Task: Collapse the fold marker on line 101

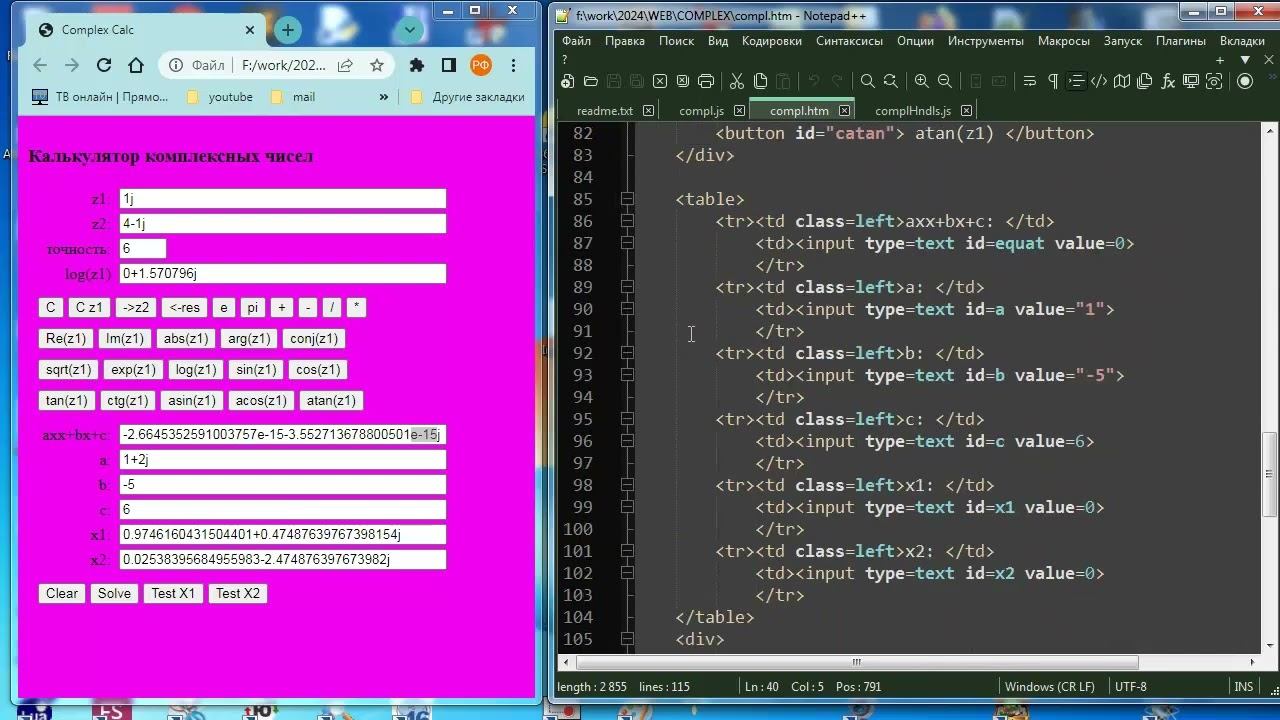Action: [627, 551]
